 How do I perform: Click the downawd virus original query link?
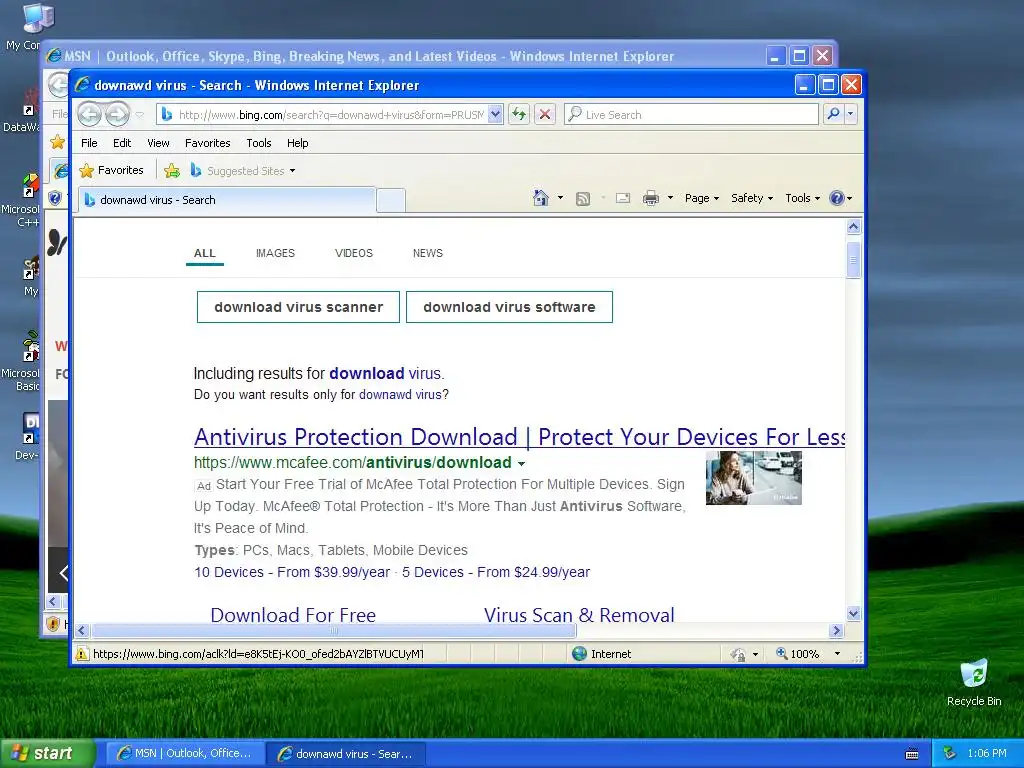point(401,394)
